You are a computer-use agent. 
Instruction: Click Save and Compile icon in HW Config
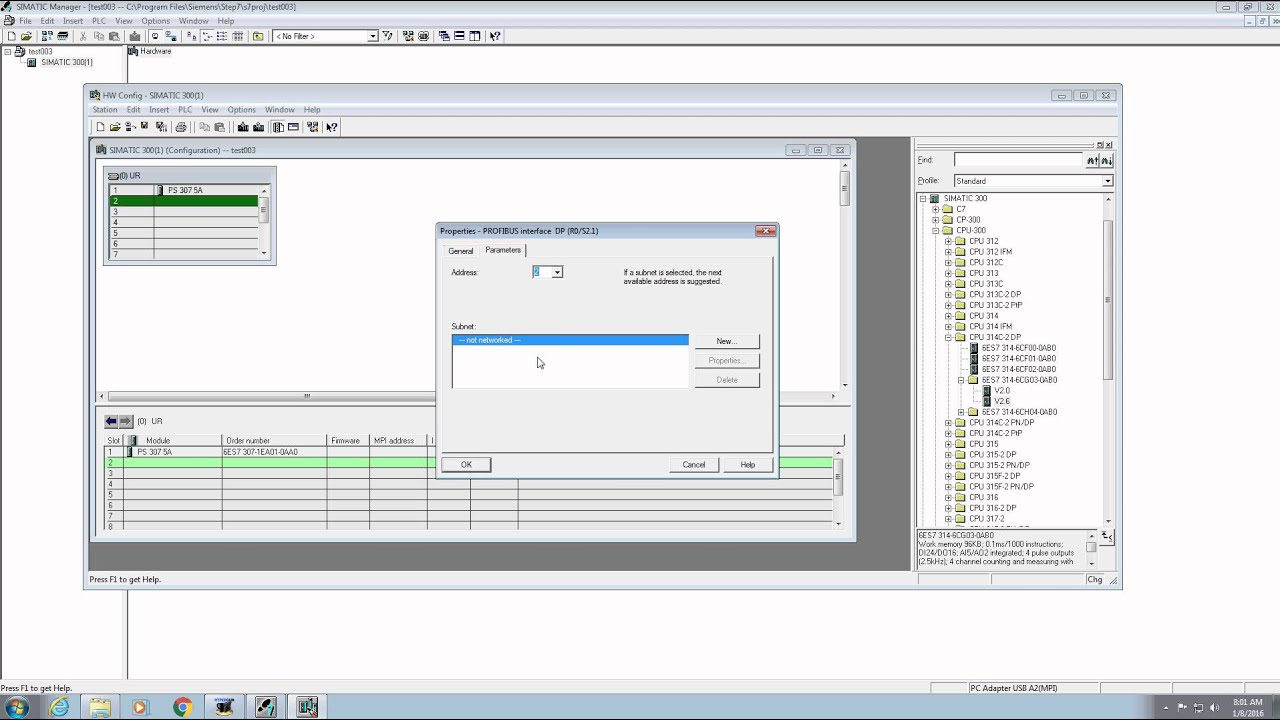[x=161, y=127]
